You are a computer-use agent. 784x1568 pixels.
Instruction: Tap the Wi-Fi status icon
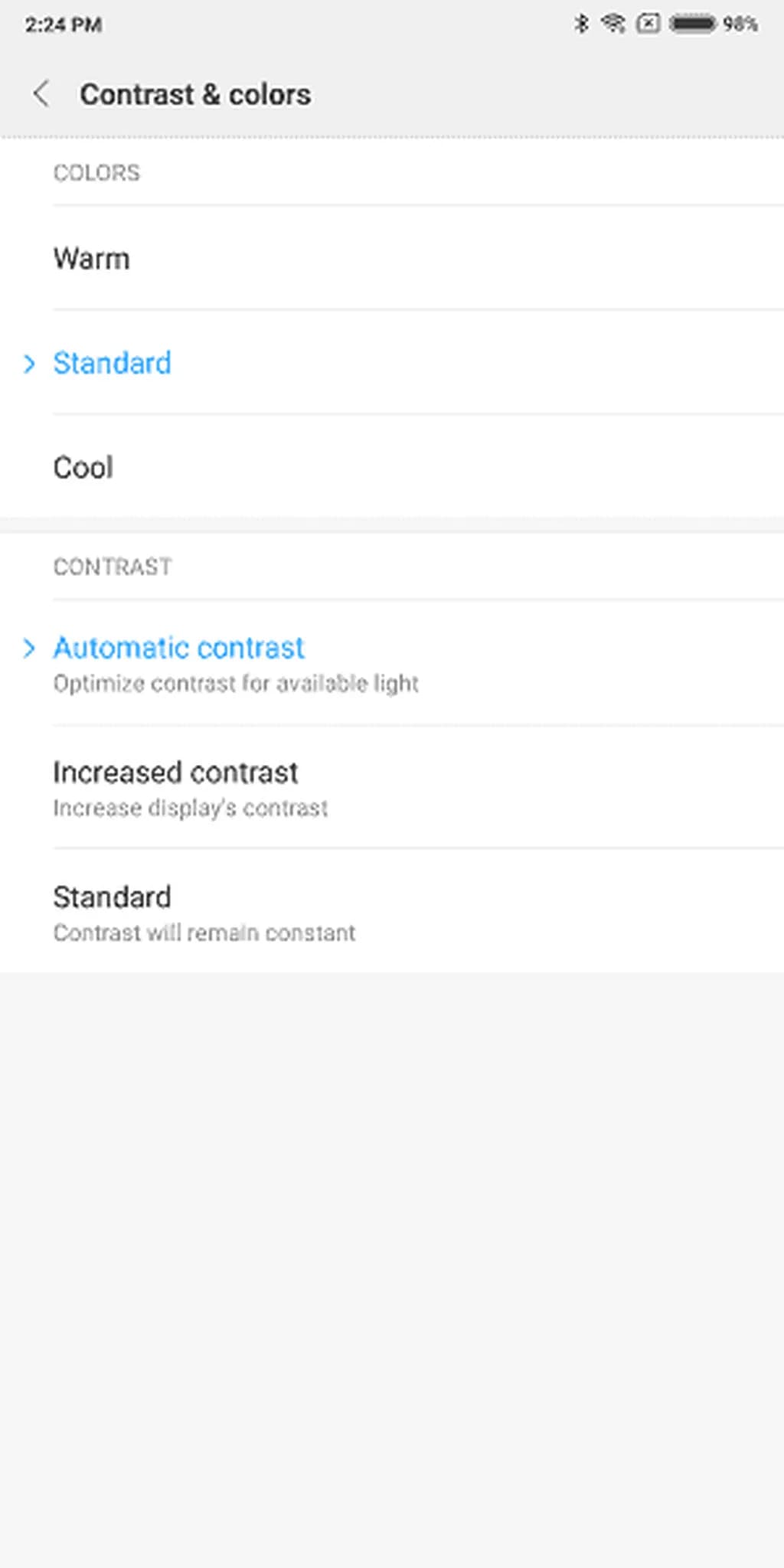click(x=613, y=24)
